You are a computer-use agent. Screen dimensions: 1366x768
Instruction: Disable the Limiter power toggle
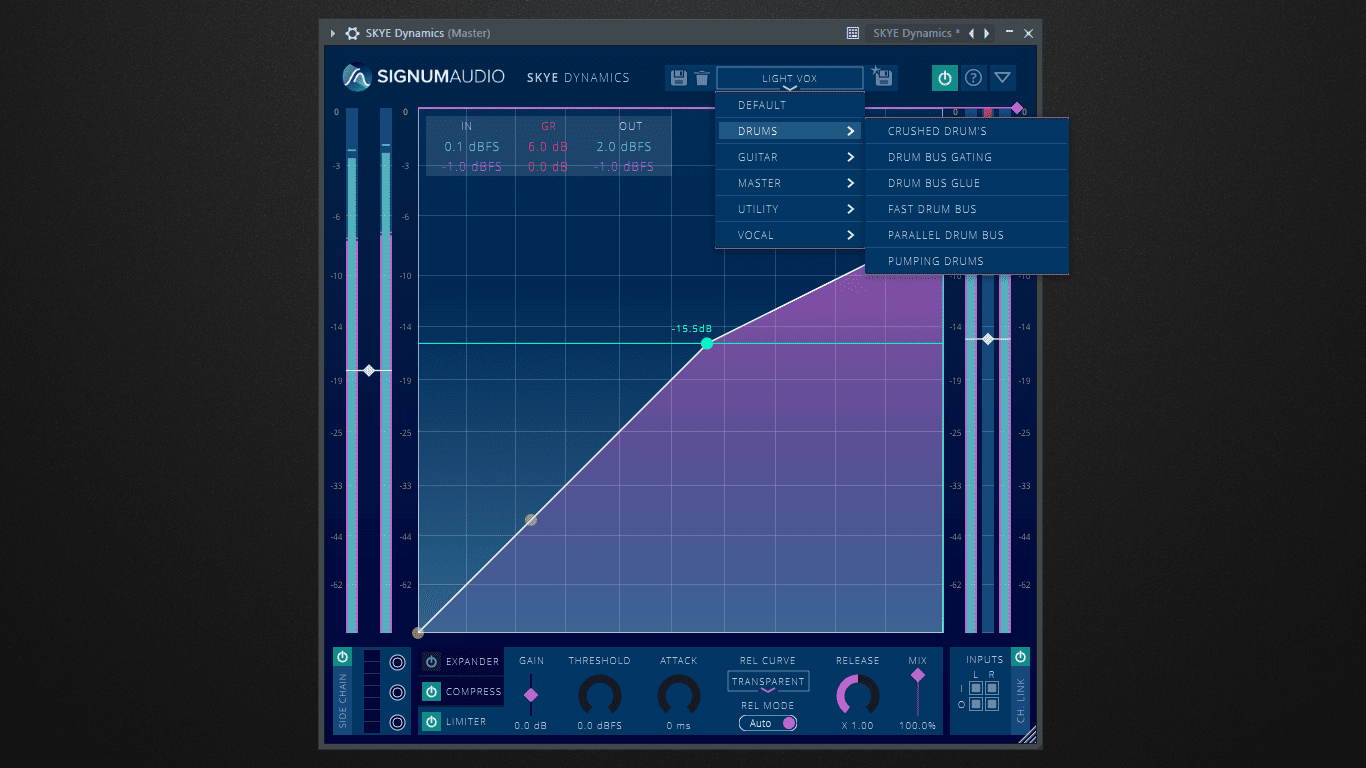[x=431, y=722]
